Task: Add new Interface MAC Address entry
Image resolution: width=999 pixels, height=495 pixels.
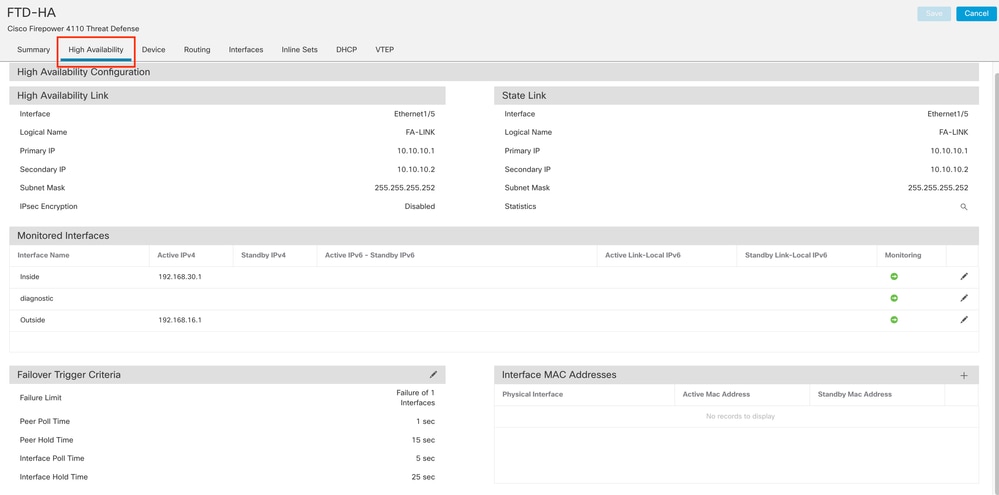Action: click(964, 376)
